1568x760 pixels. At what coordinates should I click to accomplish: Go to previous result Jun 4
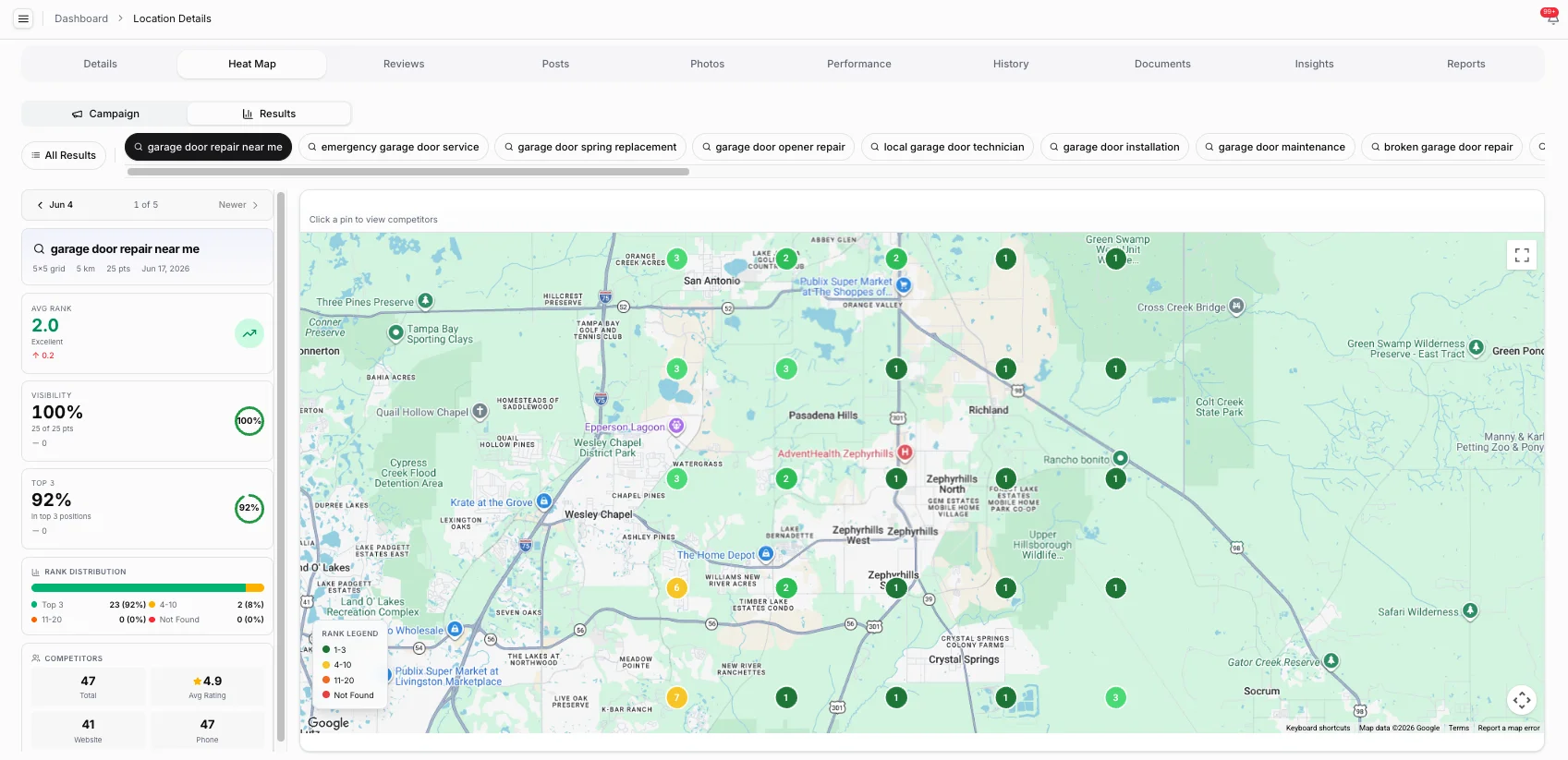[55, 205]
